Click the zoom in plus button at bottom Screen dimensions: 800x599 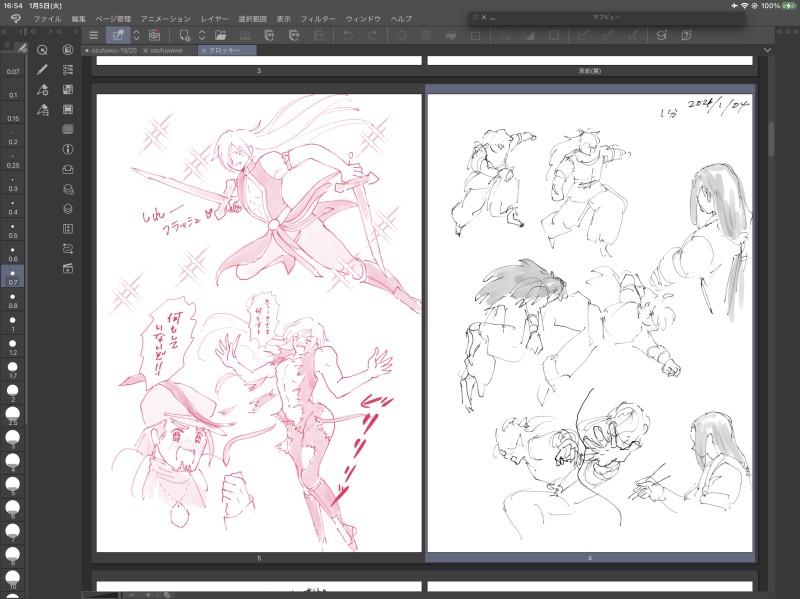148,595
